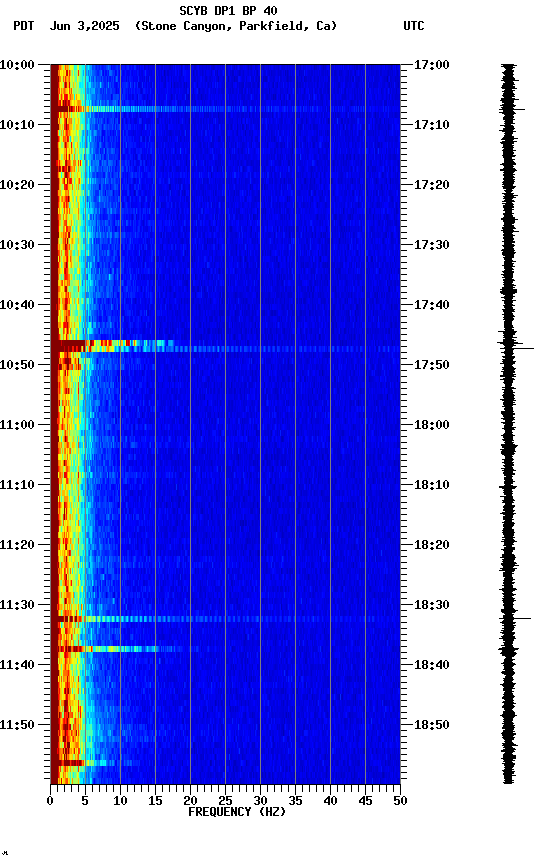Click the '10:40' PDT time label
This screenshot has height=864, width=552.
tap(17, 305)
